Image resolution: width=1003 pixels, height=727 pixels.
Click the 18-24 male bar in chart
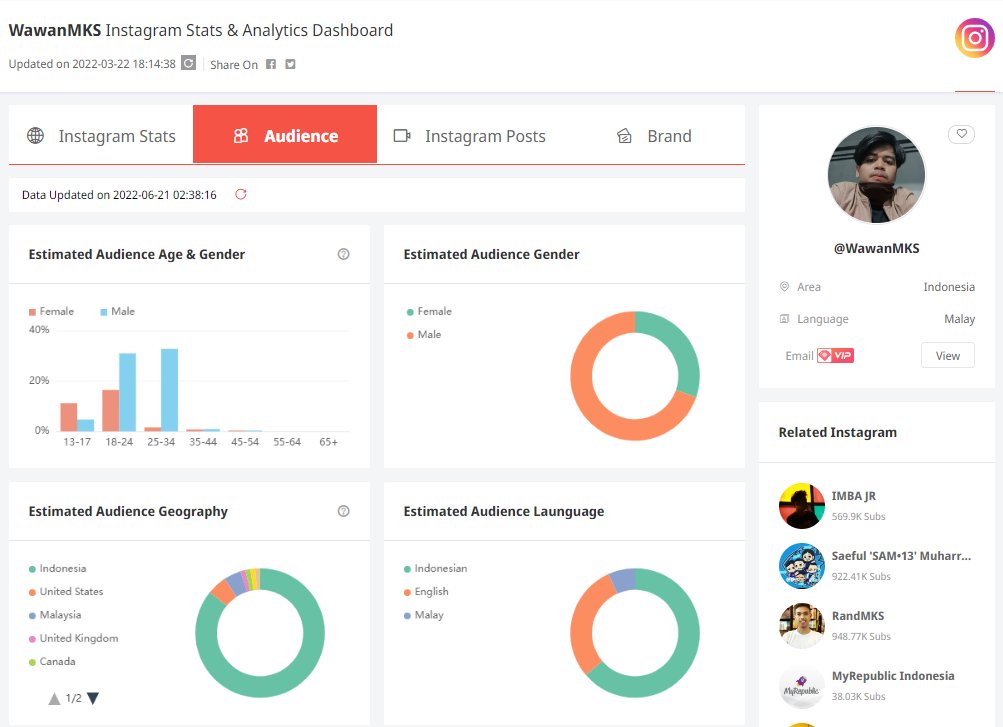(x=127, y=392)
